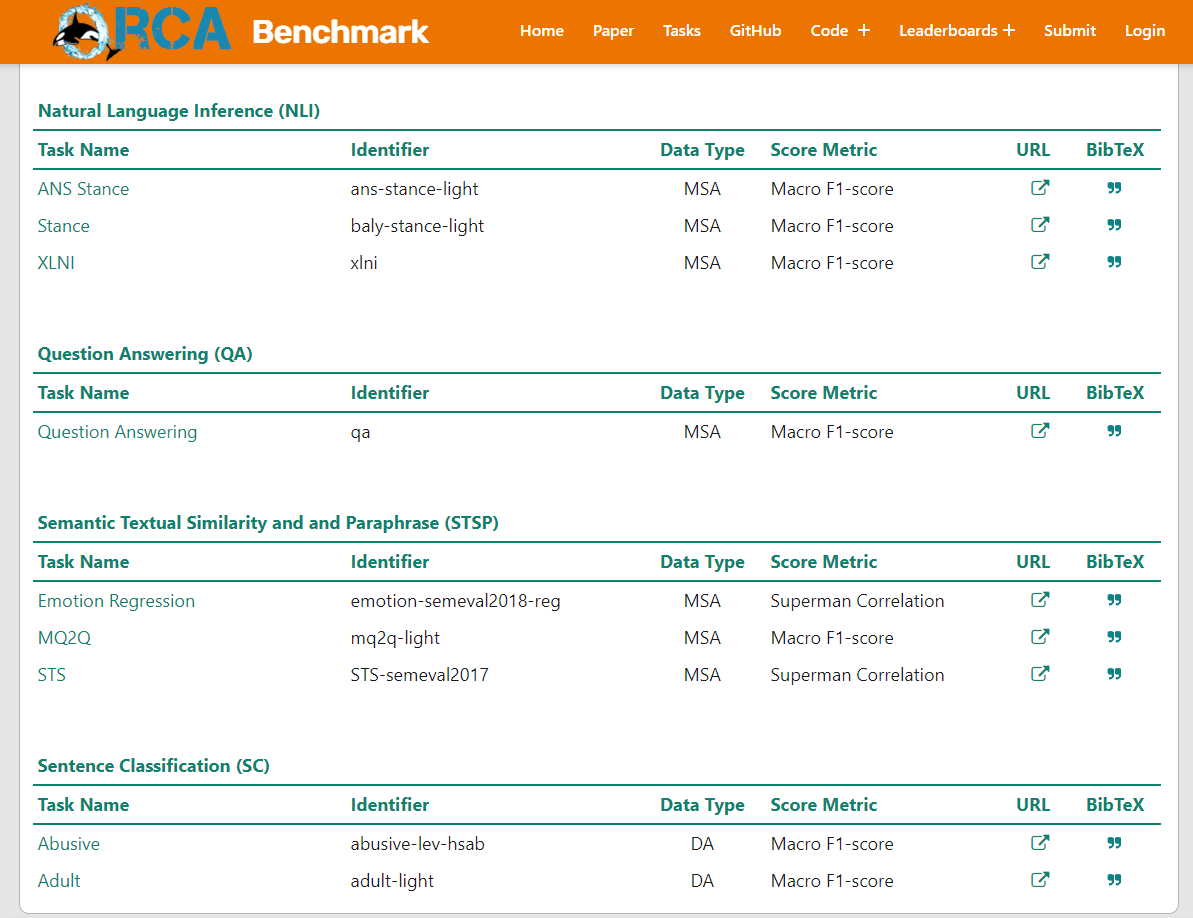Show BibTeX for Emotion Regression

[1114, 599]
